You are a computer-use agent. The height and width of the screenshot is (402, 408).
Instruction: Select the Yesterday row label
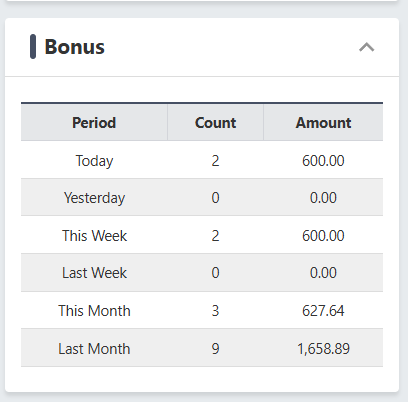click(x=94, y=198)
